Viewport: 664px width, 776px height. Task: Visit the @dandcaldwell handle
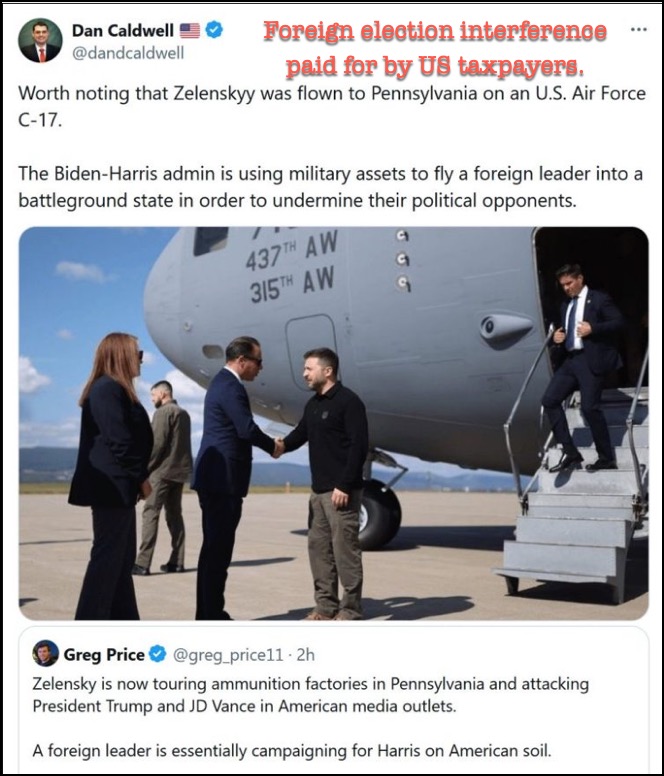(x=128, y=53)
